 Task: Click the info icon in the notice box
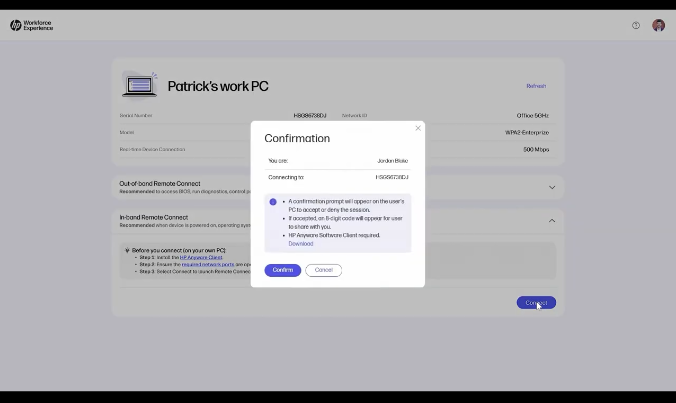[273, 202]
